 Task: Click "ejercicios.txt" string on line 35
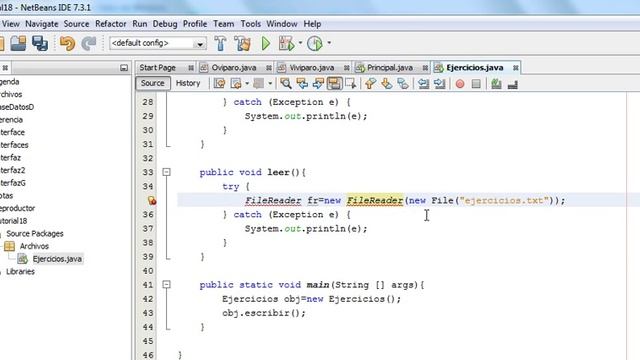click(x=504, y=200)
